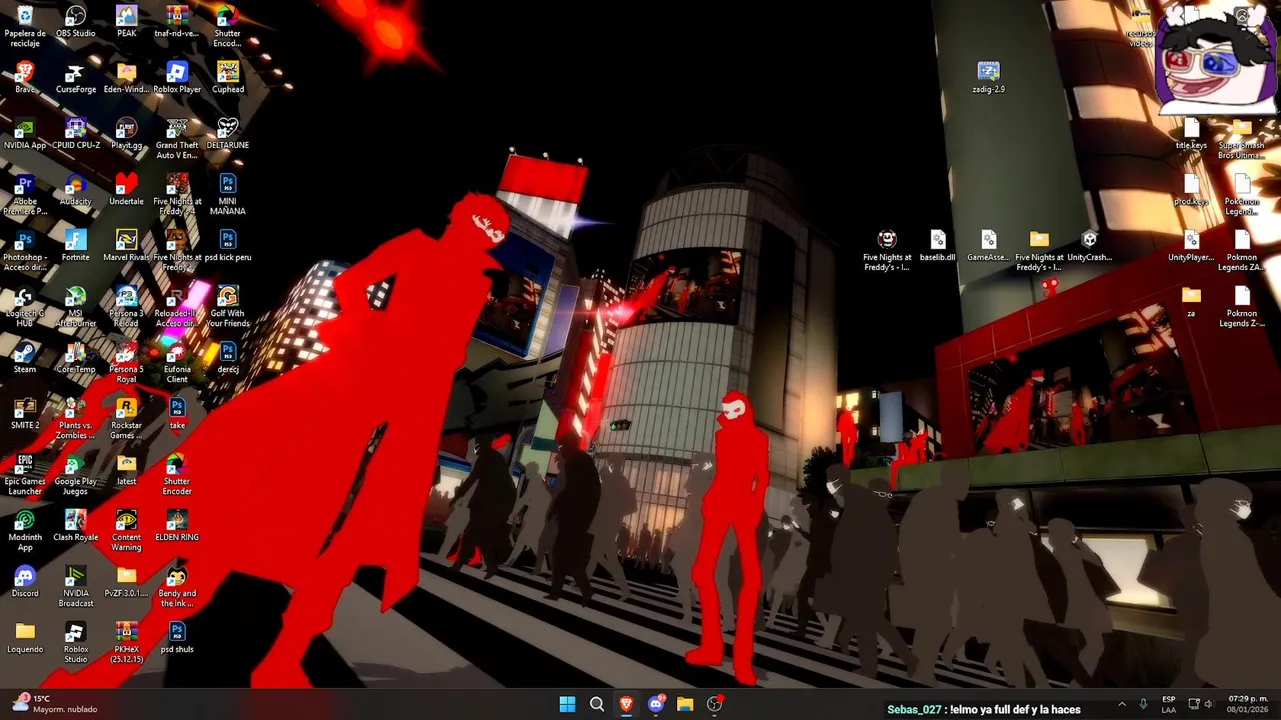
Task: Select the Clash Royale shortcut
Action: [76, 525]
